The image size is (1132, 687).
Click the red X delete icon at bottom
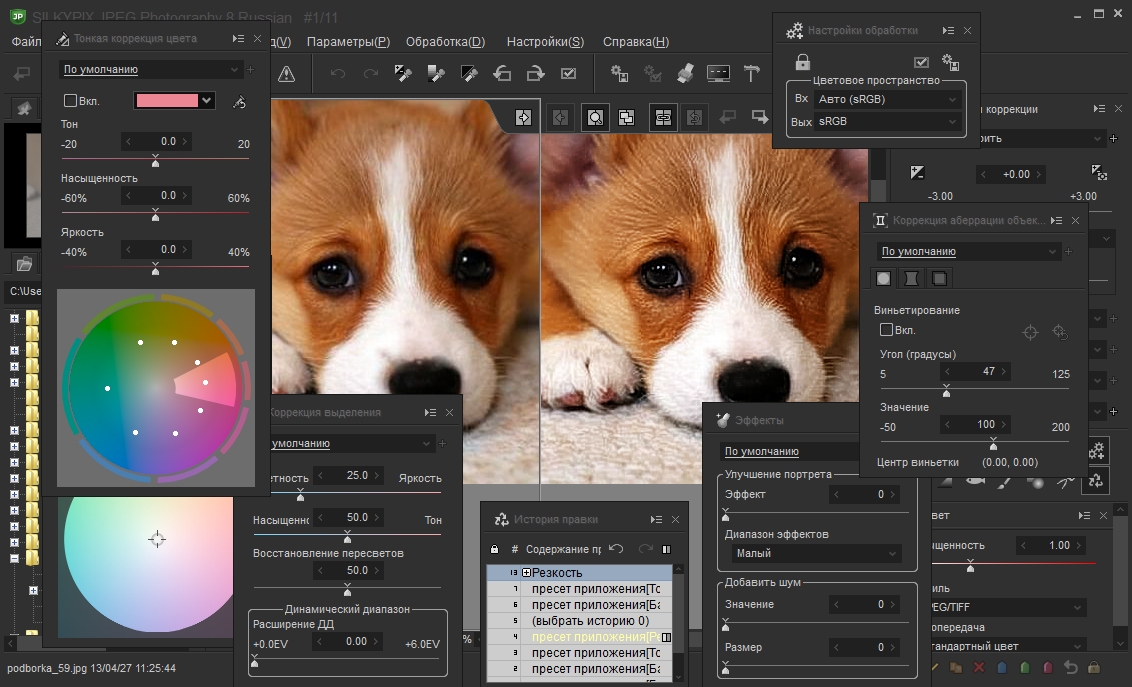point(979,668)
